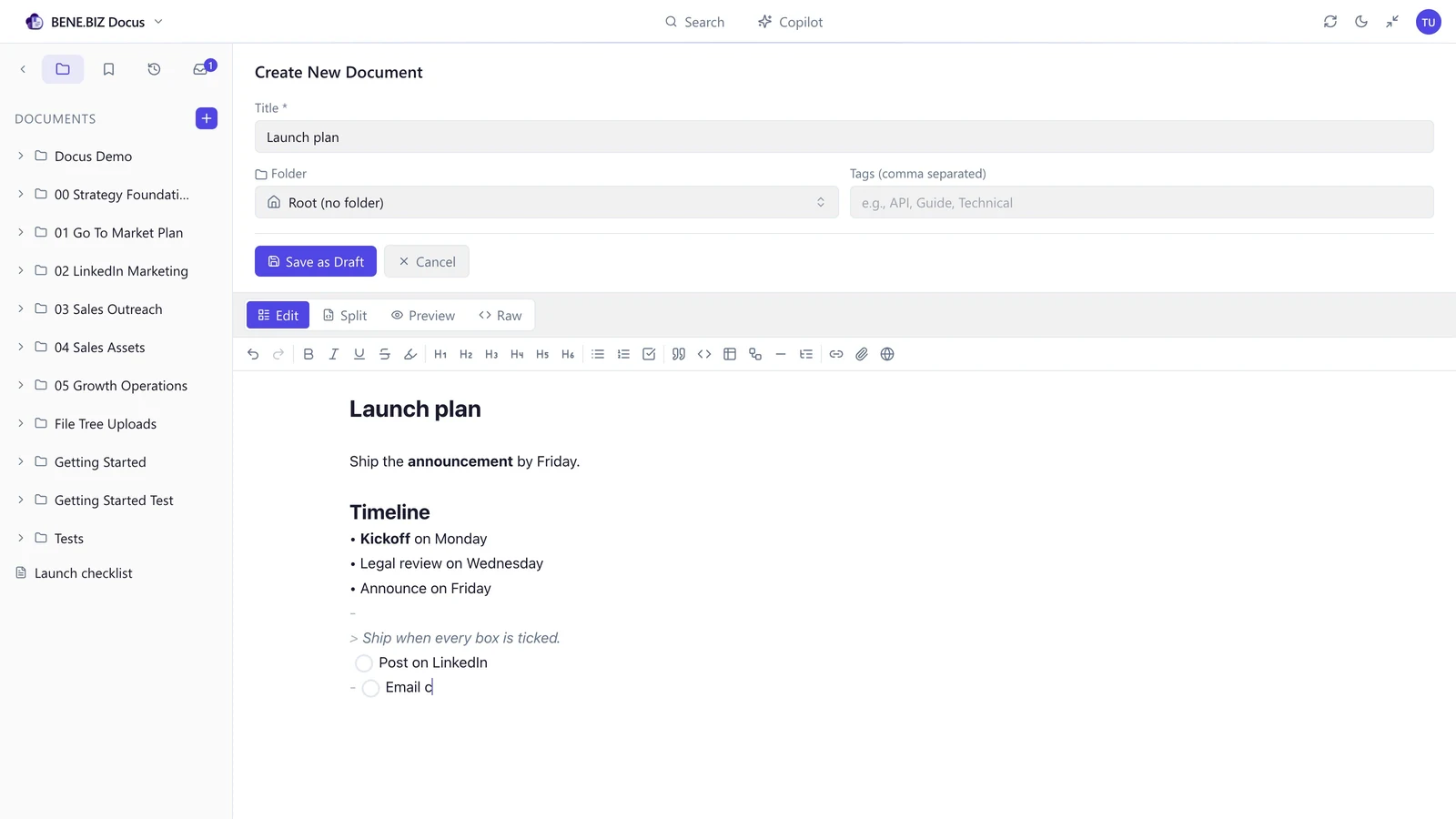Insert a Heading 1 style
Image resolution: width=1456 pixels, height=819 pixels.
[x=440, y=354]
